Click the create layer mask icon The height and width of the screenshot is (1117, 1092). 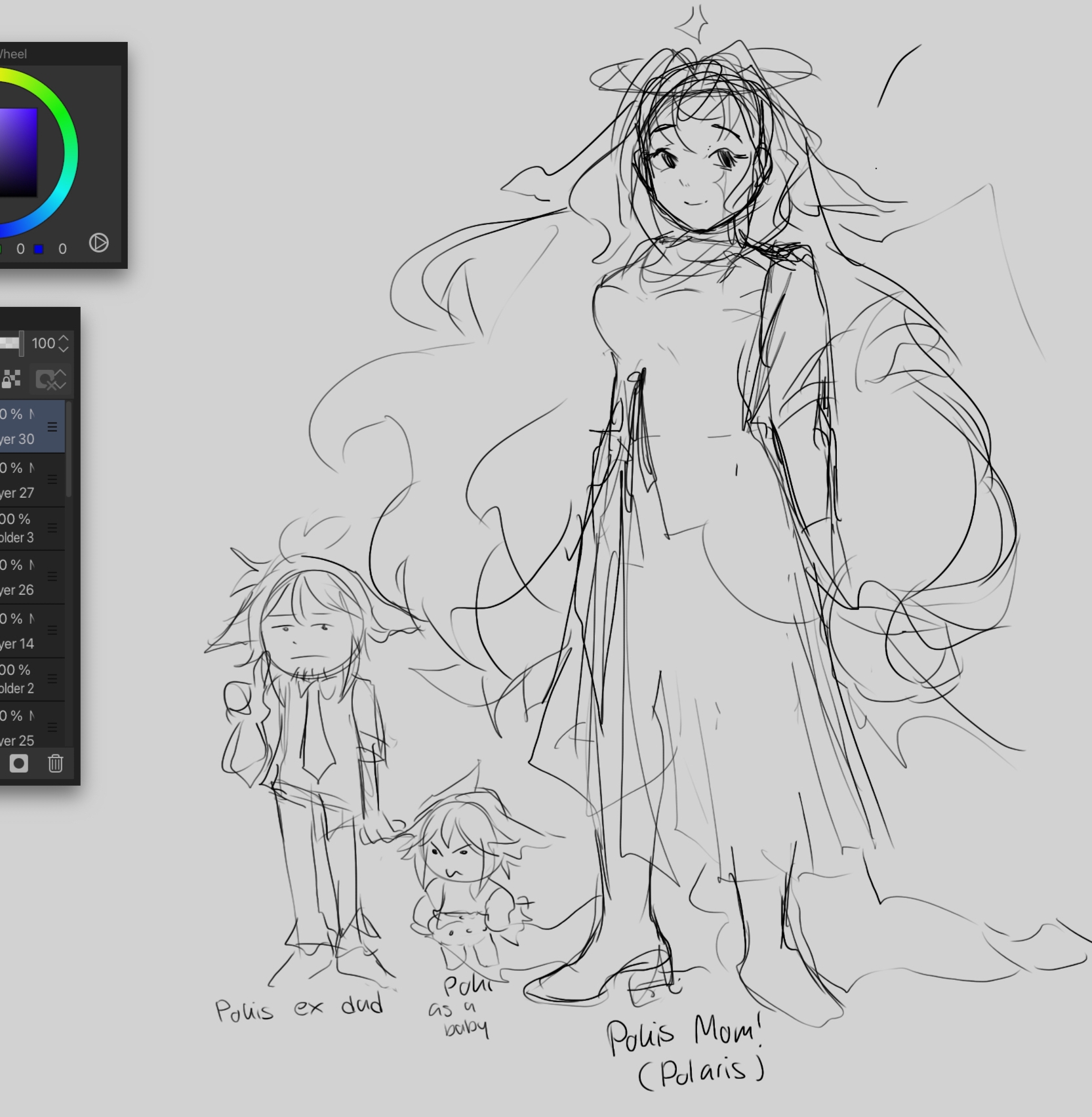(19, 763)
